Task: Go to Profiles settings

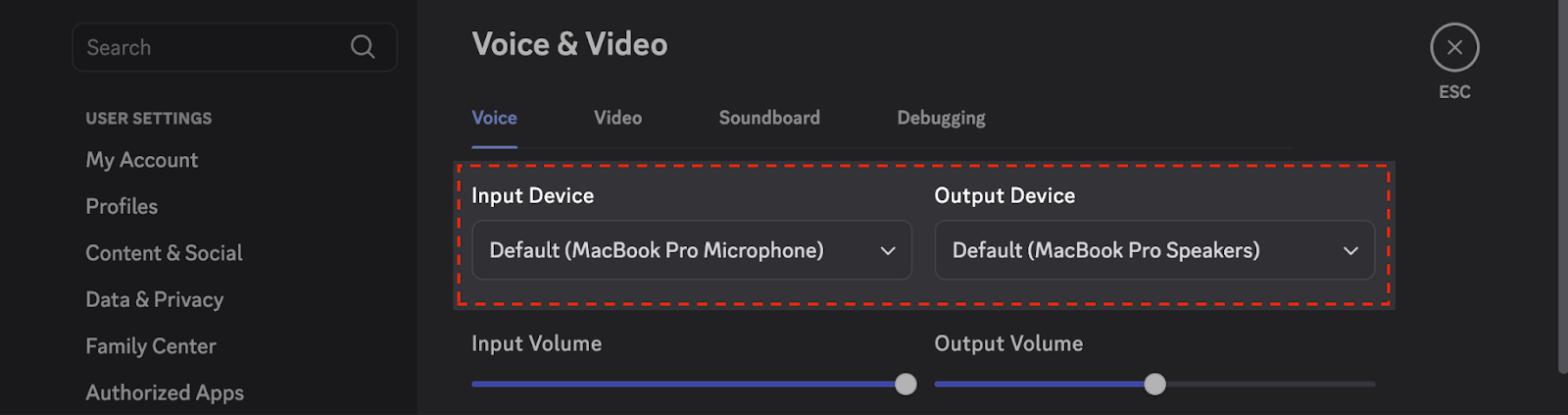Action: coord(122,206)
